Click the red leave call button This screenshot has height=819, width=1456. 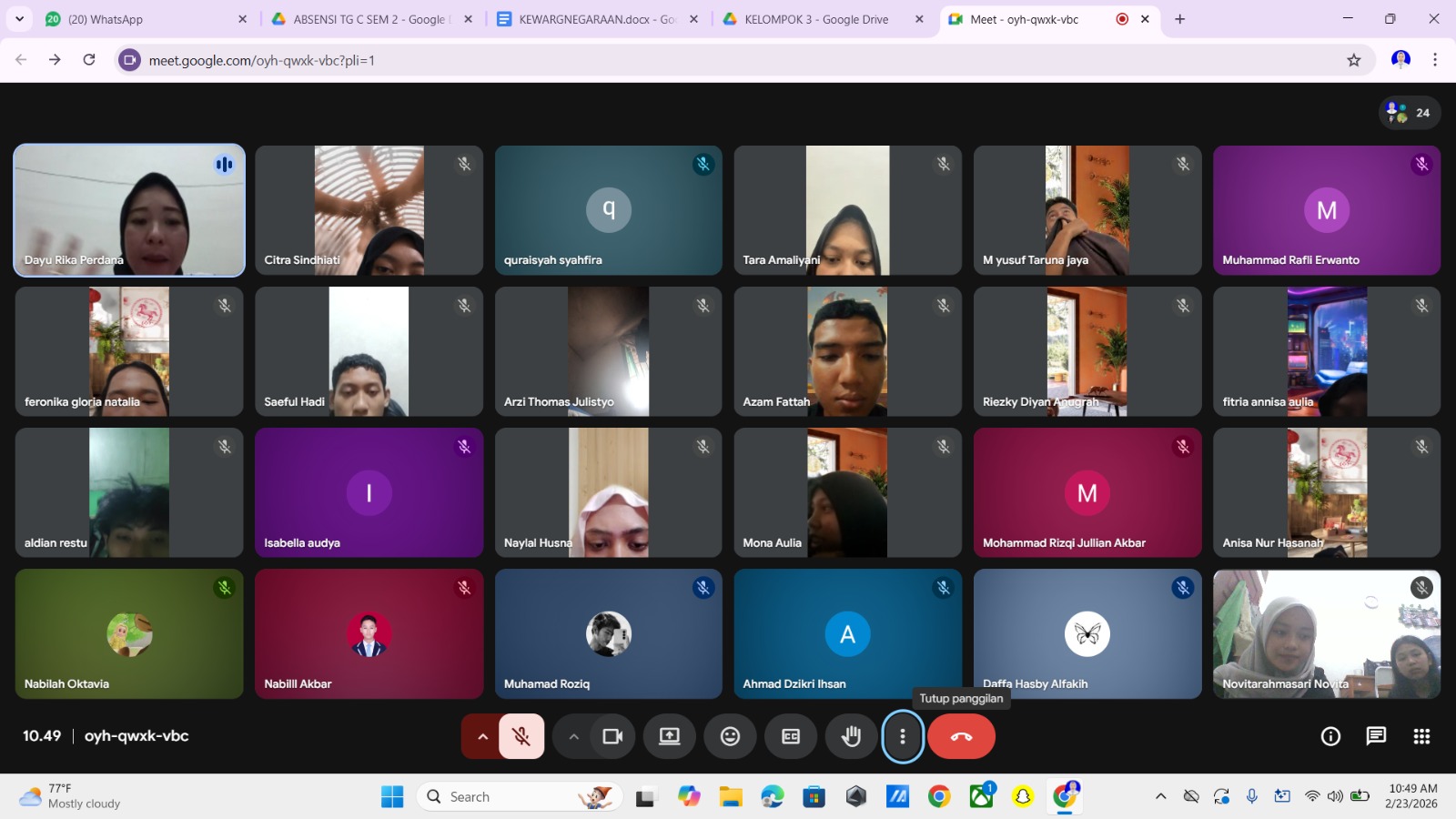tap(961, 736)
